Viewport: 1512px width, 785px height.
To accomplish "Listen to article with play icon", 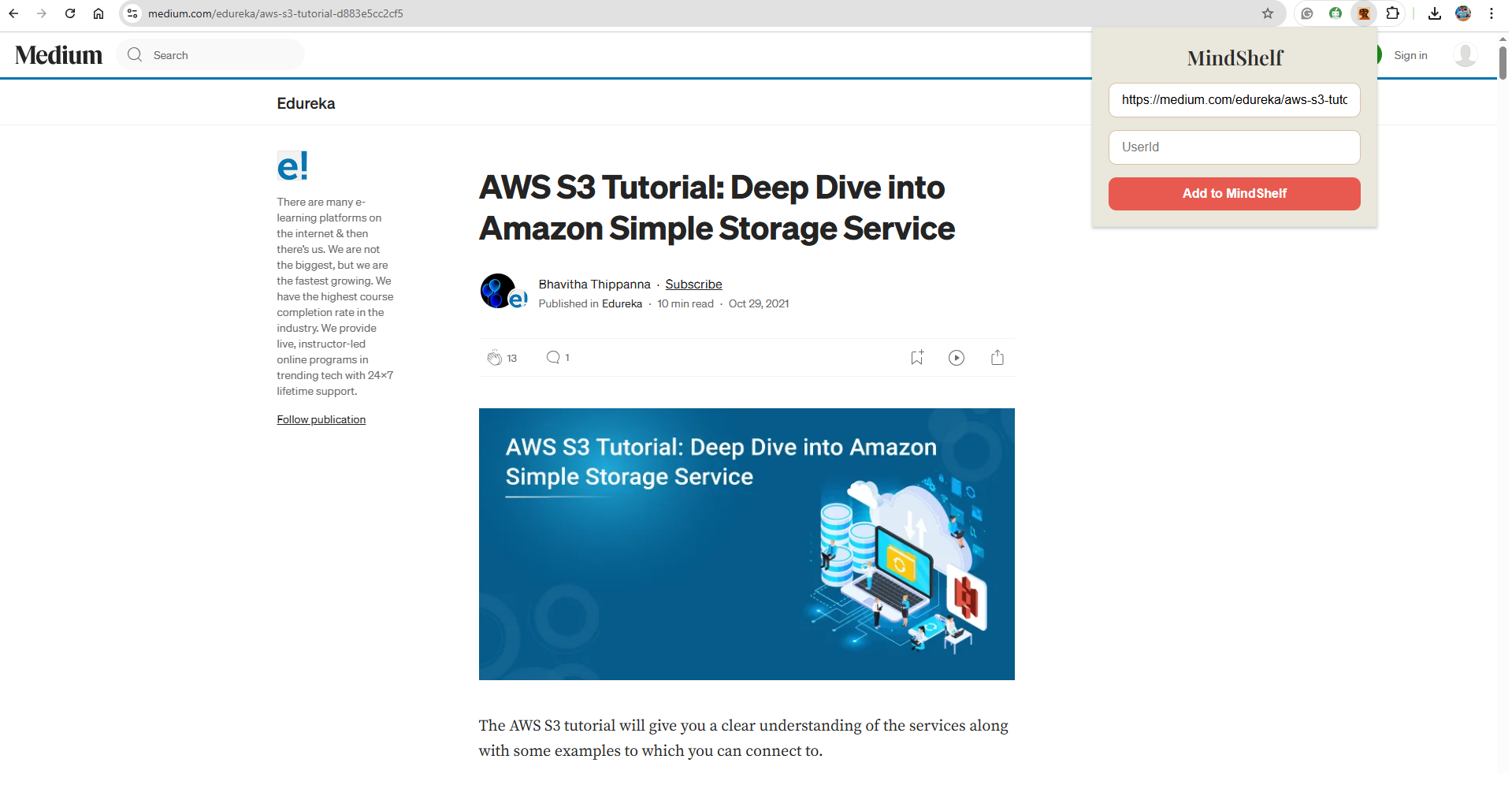I will pyautogui.click(x=957, y=358).
